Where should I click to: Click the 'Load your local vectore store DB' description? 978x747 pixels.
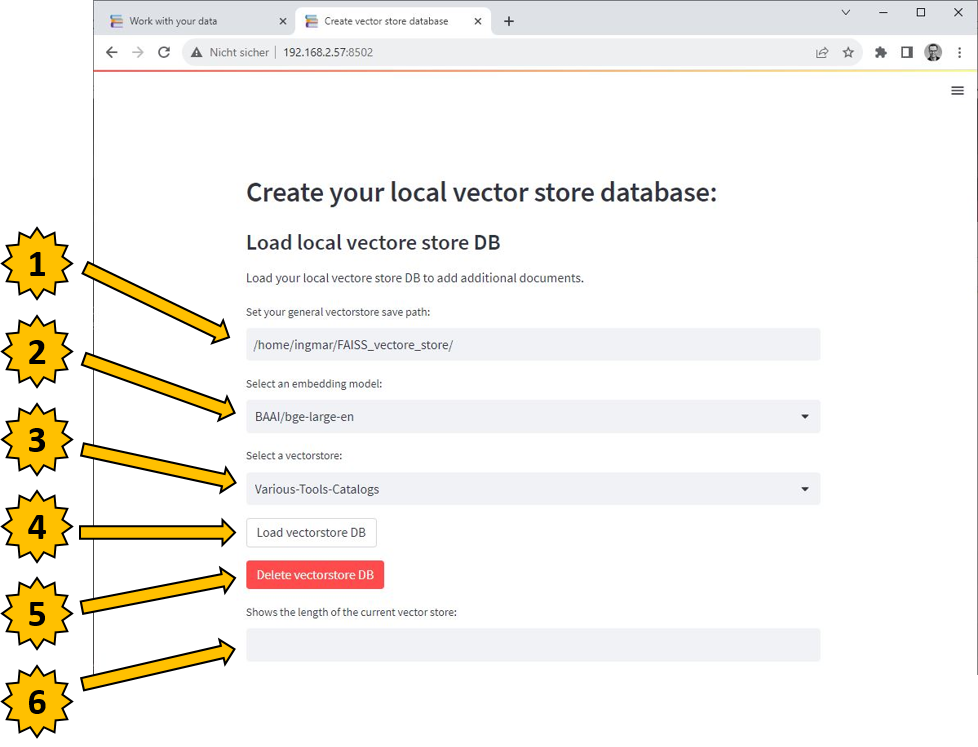415,278
